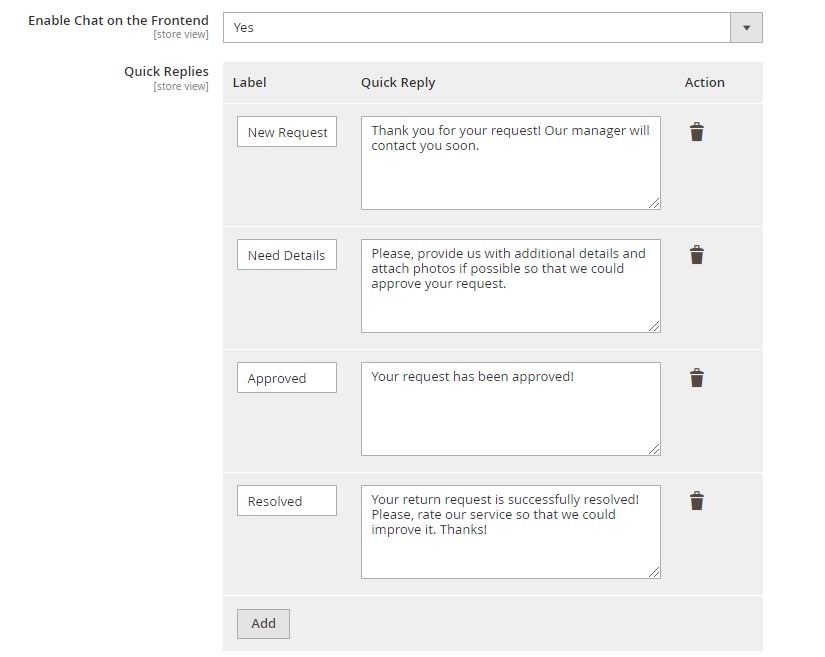The width and height of the screenshot is (825, 657).
Task: Click trash icon for Approved reply
Action: 697,378
